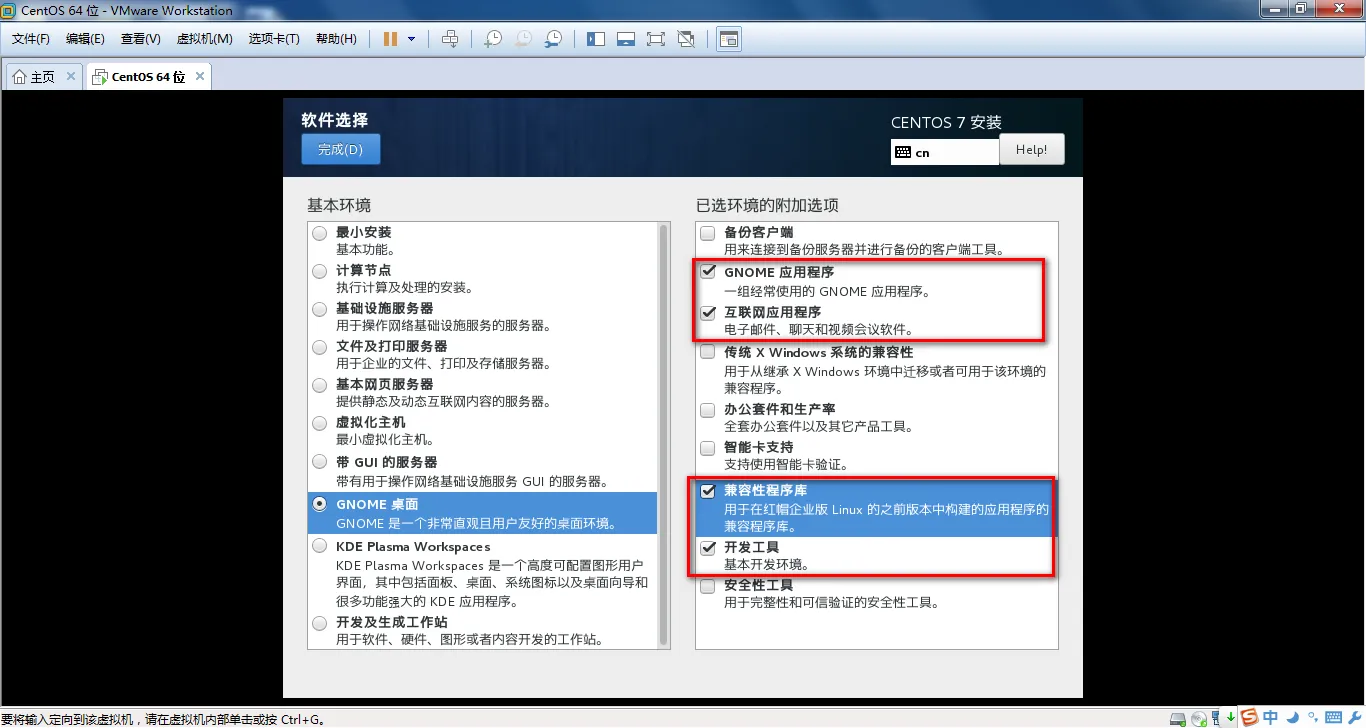The width and height of the screenshot is (1366, 728).
Task: Click hard disk status icon in status bar
Action: click(1177, 718)
